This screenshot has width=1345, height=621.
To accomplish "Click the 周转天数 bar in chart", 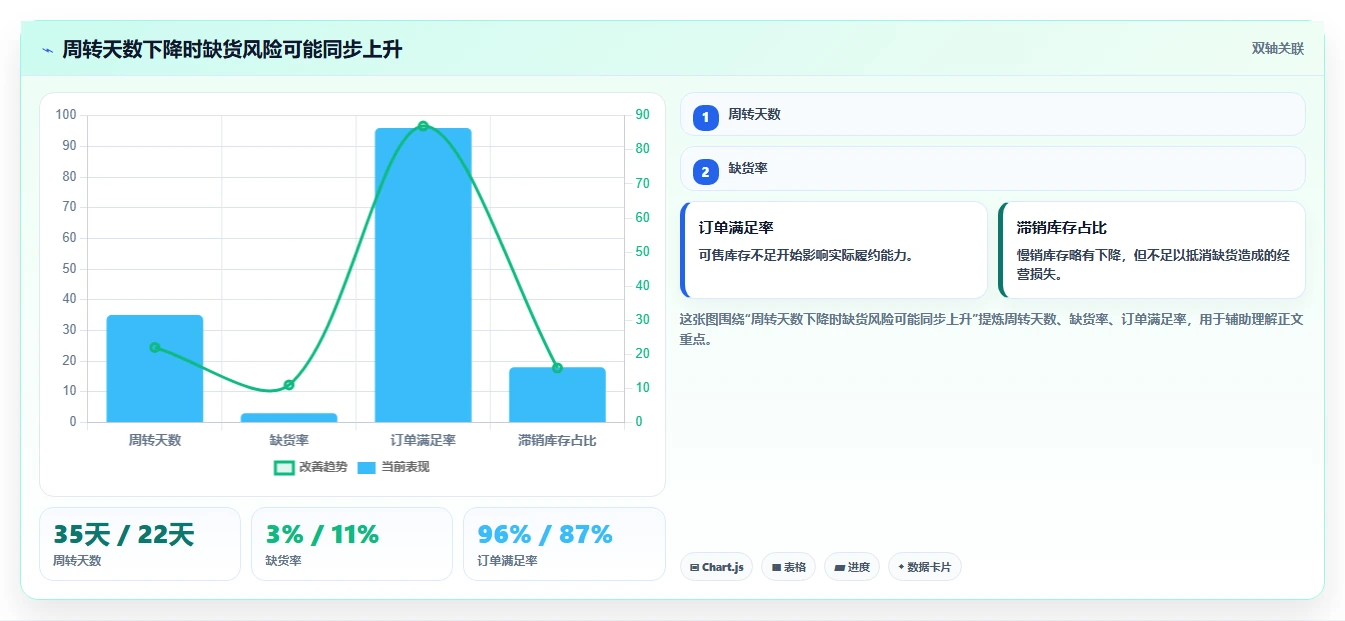I will point(155,369).
